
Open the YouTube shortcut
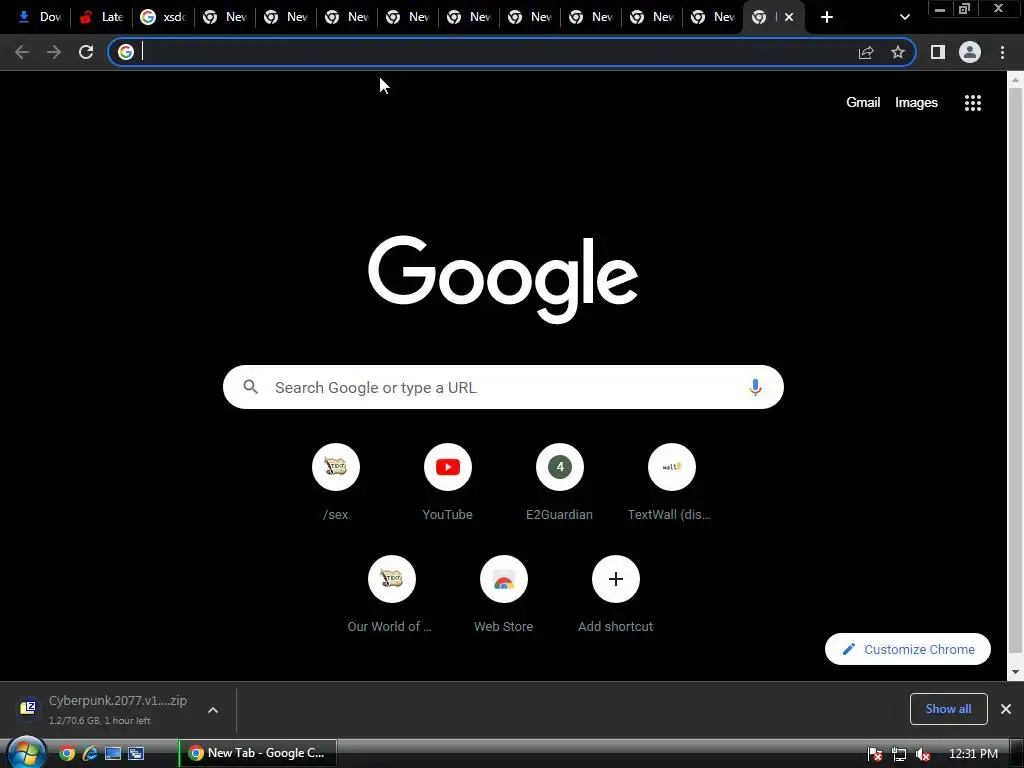447,482
